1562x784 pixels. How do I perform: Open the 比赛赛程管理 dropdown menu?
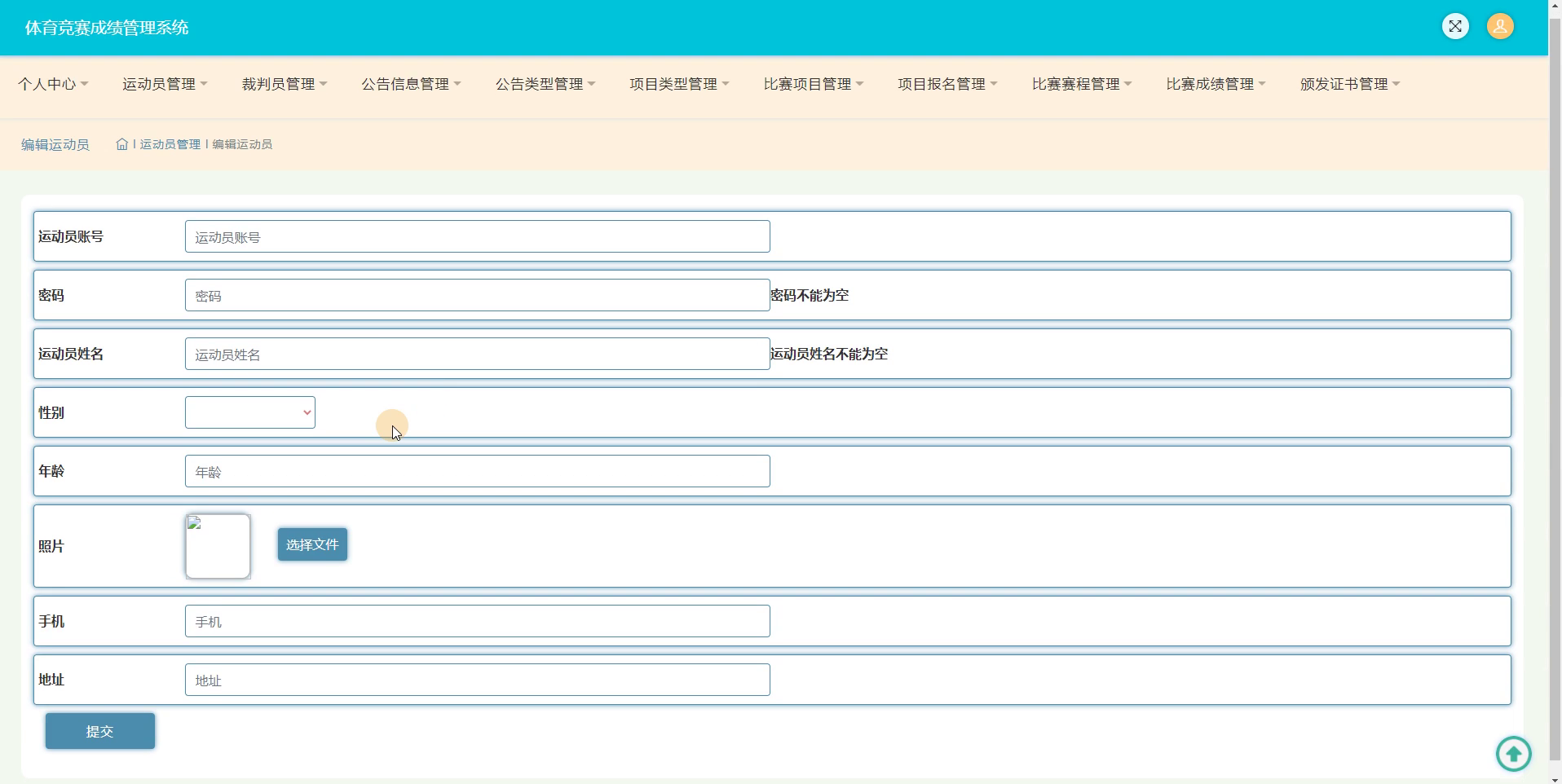pos(1082,84)
